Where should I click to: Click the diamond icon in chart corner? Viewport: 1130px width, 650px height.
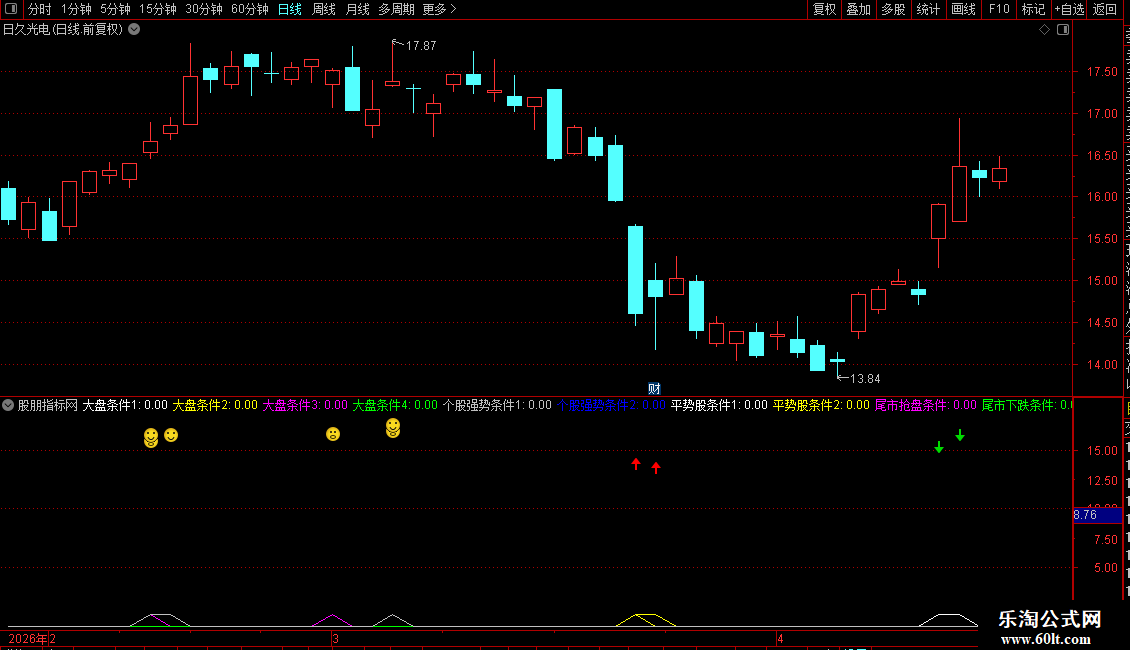1044,30
